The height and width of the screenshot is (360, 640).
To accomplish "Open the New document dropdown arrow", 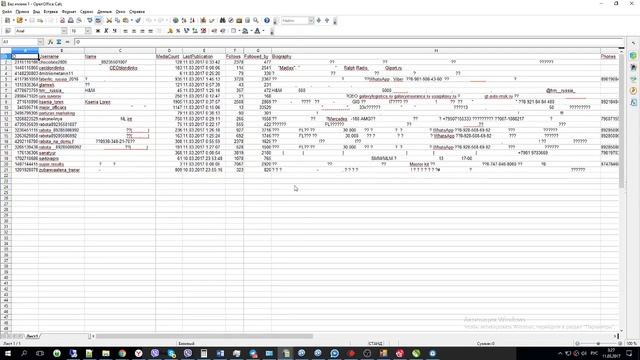I will coord(13,20).
